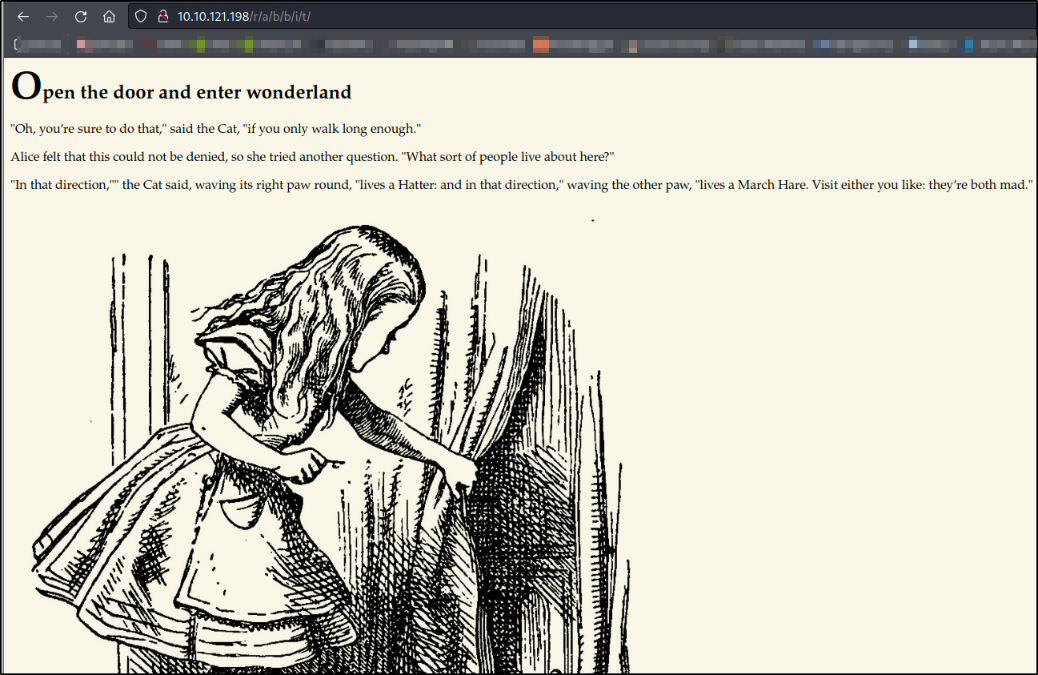
Task: Click the forward navigation arrow
Action: 52,17
